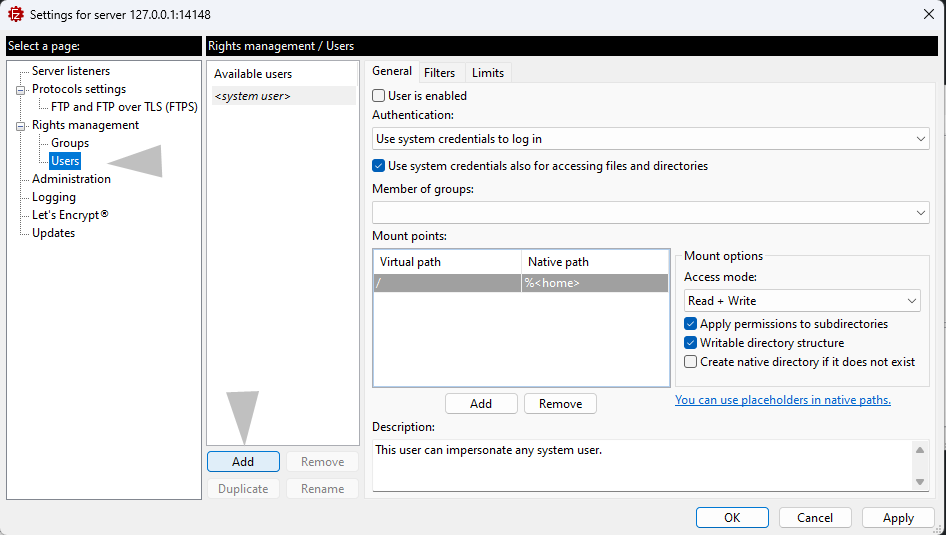Click Remove button under Mount points
946x535 pixels.
point(560,404)
